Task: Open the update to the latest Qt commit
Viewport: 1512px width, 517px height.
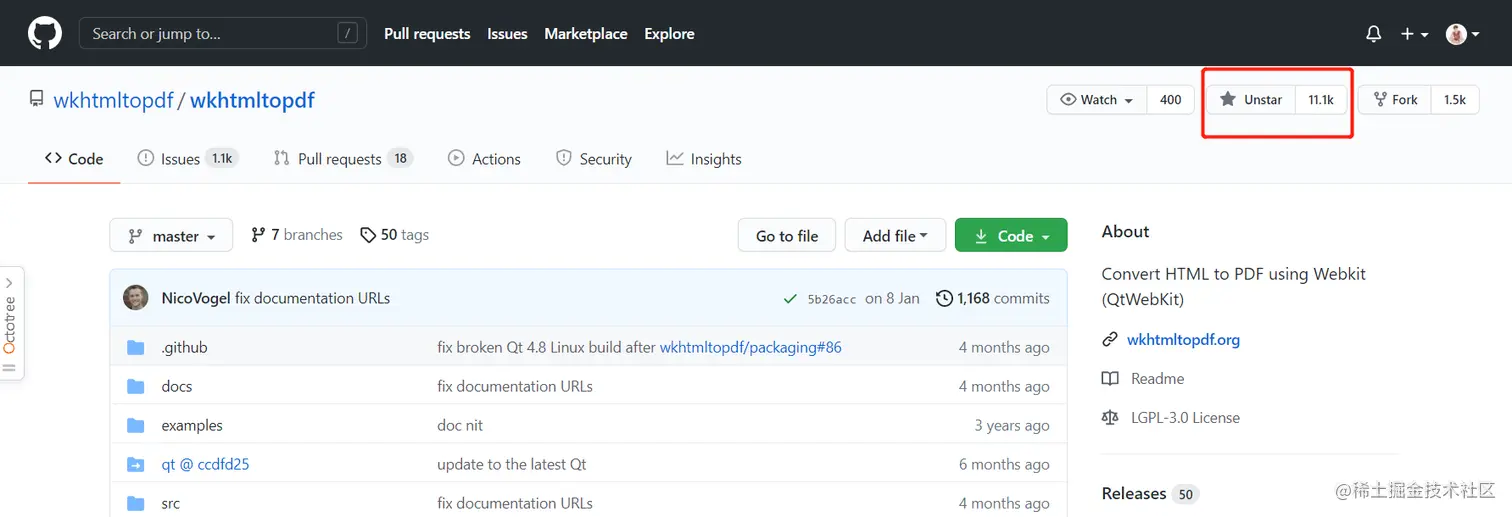Action: pyautogui.click(x=512, y=464)
